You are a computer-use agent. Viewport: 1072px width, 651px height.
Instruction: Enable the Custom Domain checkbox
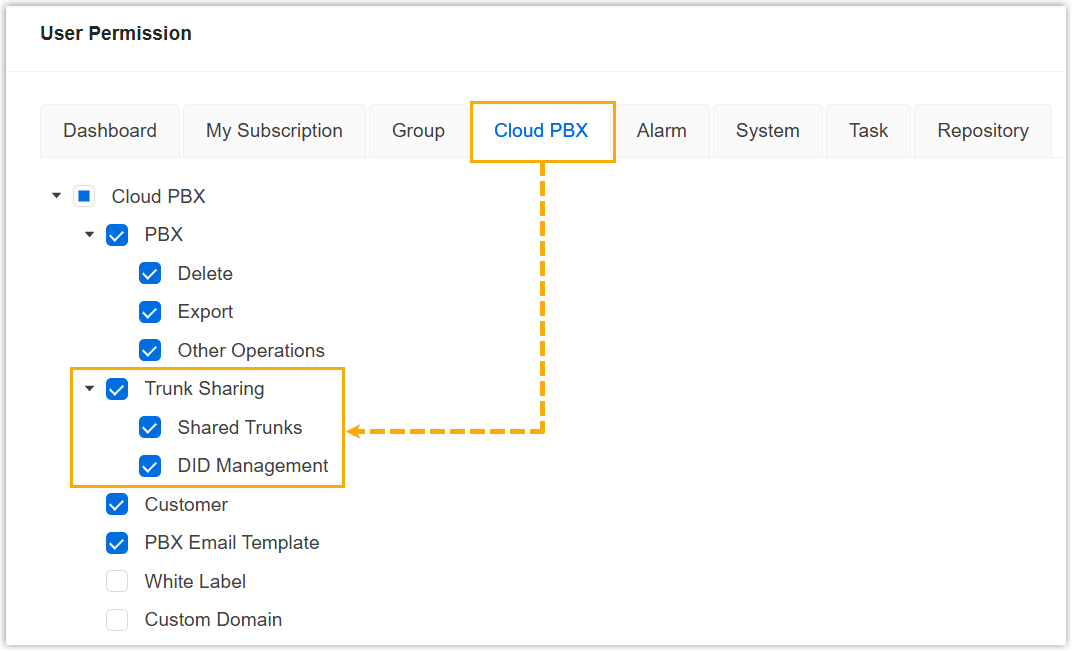click(x=117, y=620)
